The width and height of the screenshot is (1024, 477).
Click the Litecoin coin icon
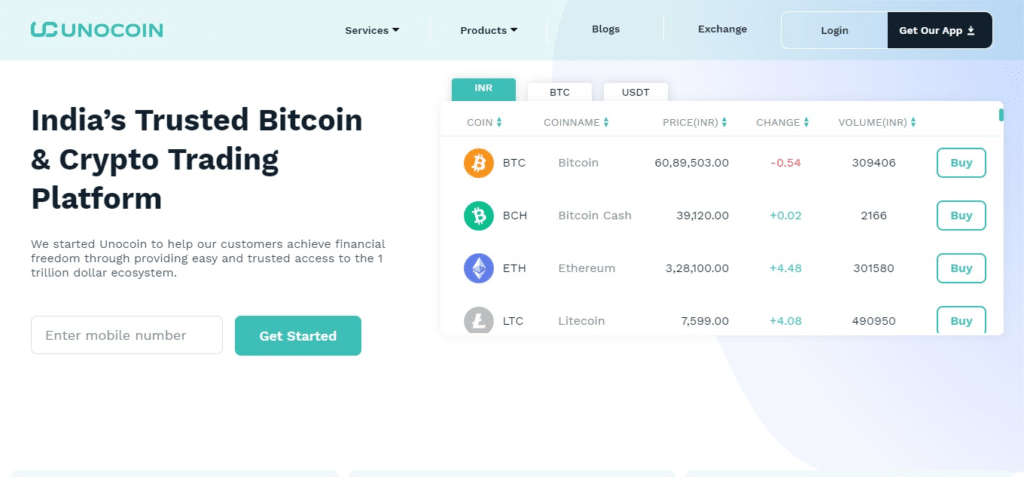[479, 320]
